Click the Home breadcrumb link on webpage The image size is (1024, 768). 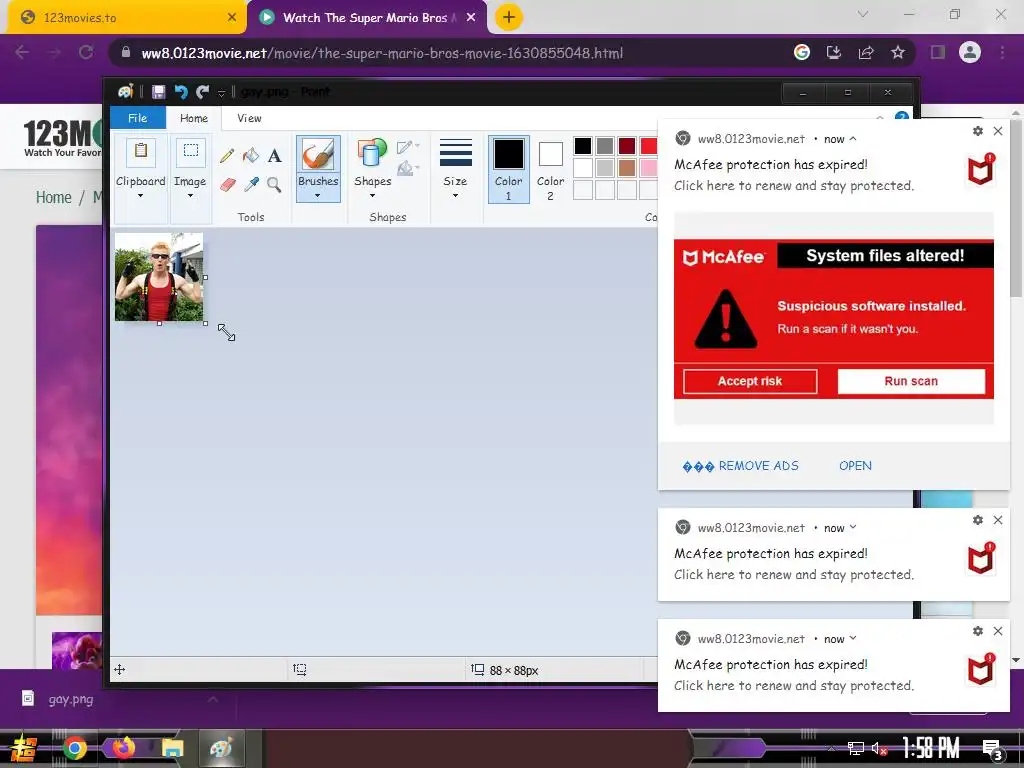click(x=54, y=197)
